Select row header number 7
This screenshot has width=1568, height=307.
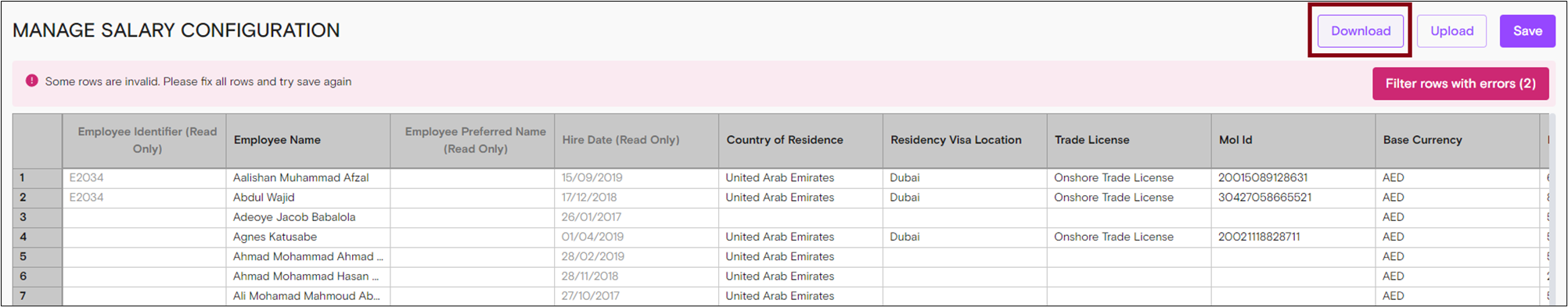pyautogui.click(x=38, y=296)
